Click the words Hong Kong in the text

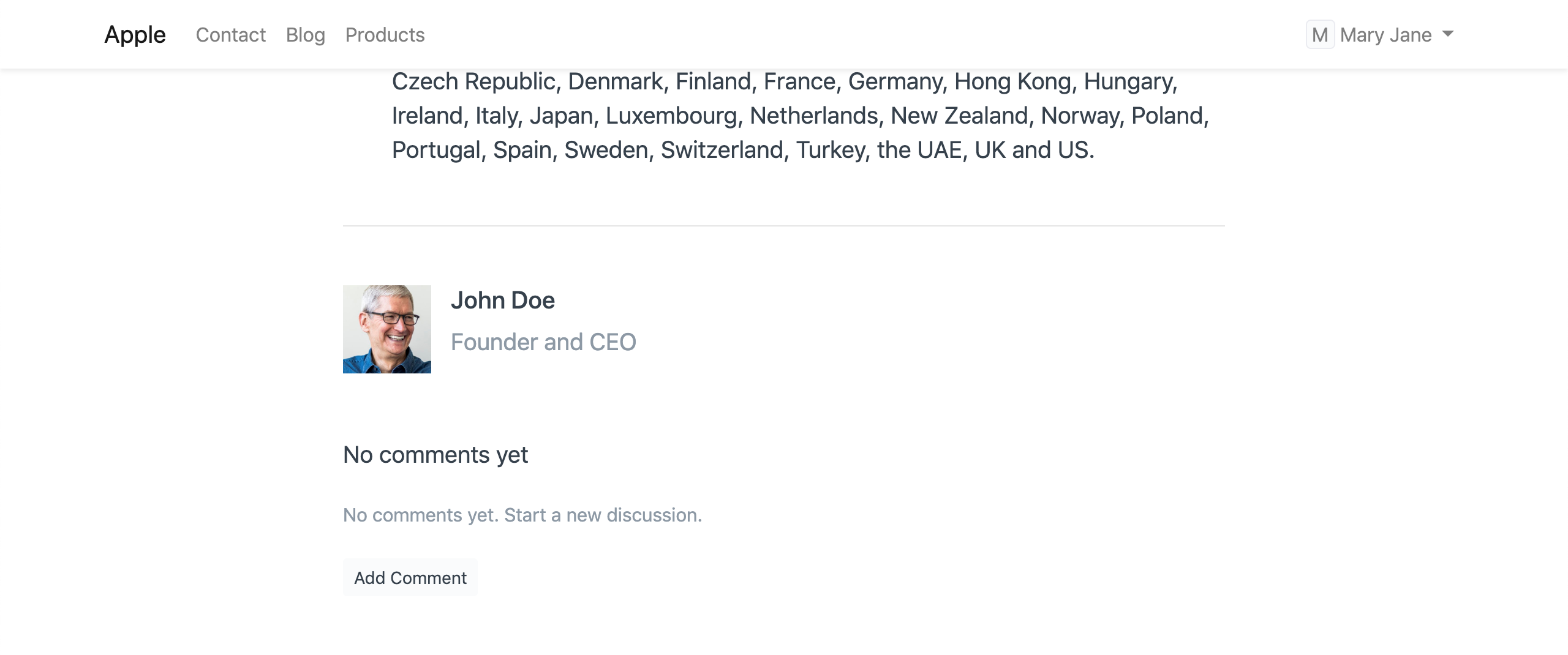[x=1012, y=81]
